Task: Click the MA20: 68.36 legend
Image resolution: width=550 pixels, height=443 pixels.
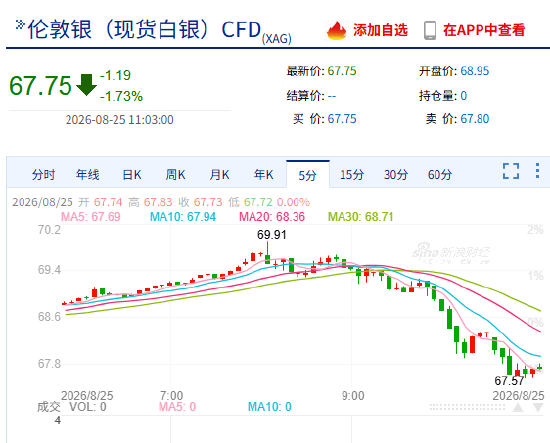Action: pos(272,217)
